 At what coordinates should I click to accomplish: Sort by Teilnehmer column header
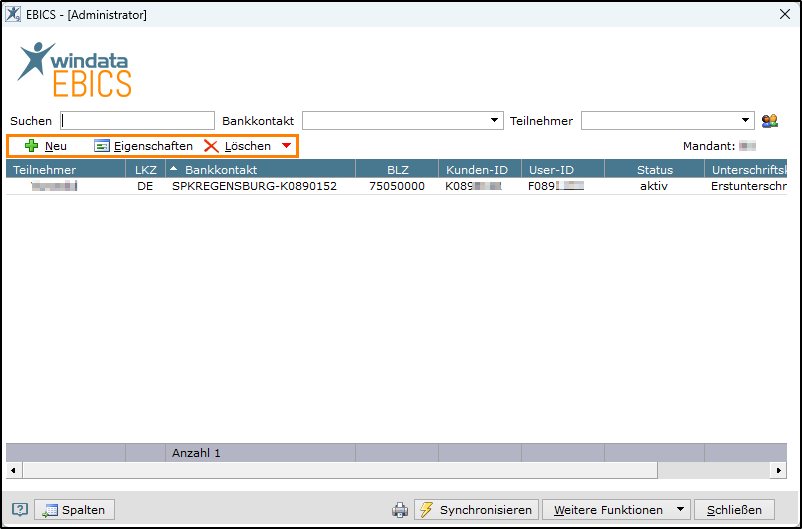click(x=65, y=169)
